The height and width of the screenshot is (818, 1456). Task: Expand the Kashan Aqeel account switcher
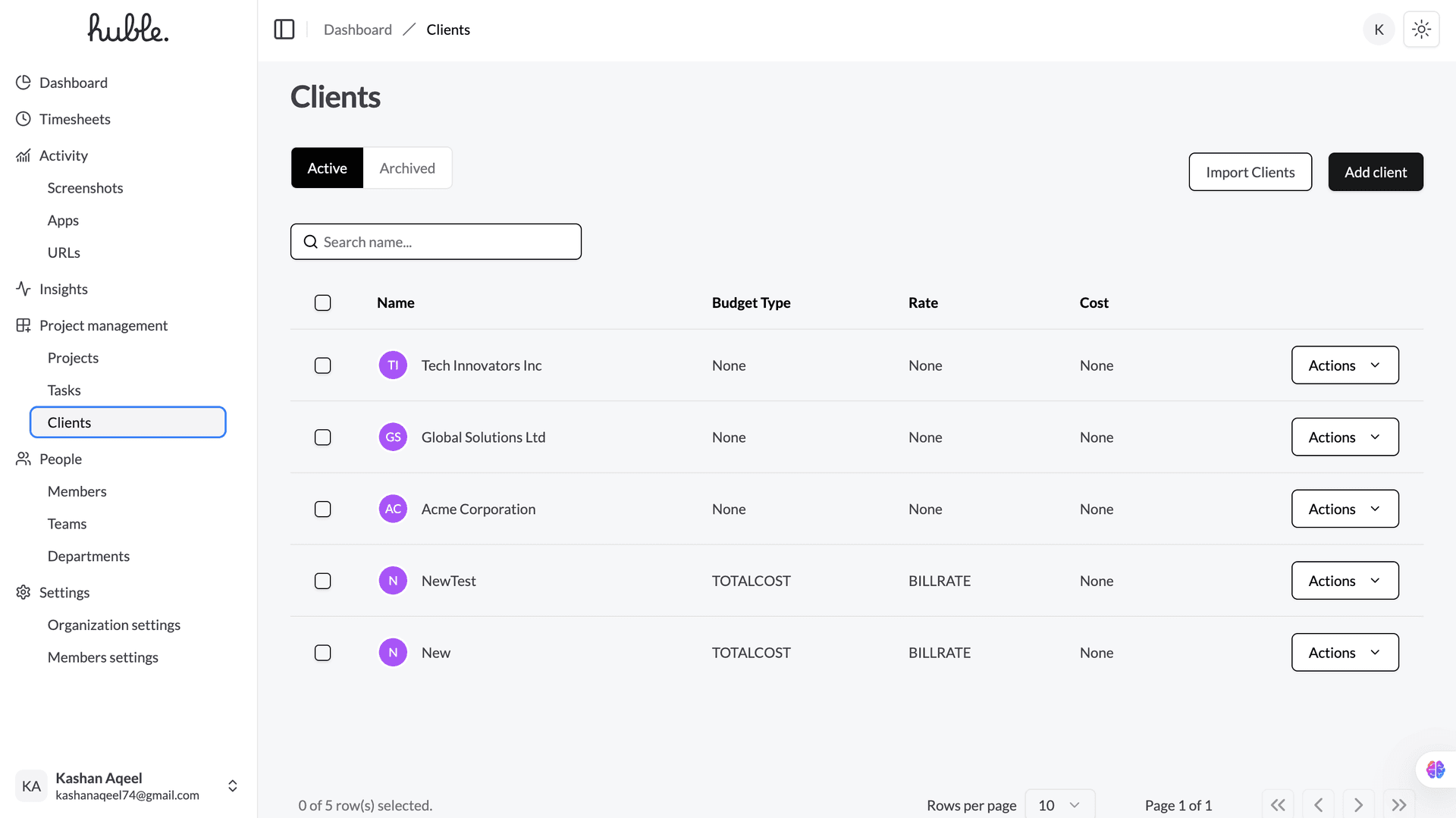click(x=232, y=785)
